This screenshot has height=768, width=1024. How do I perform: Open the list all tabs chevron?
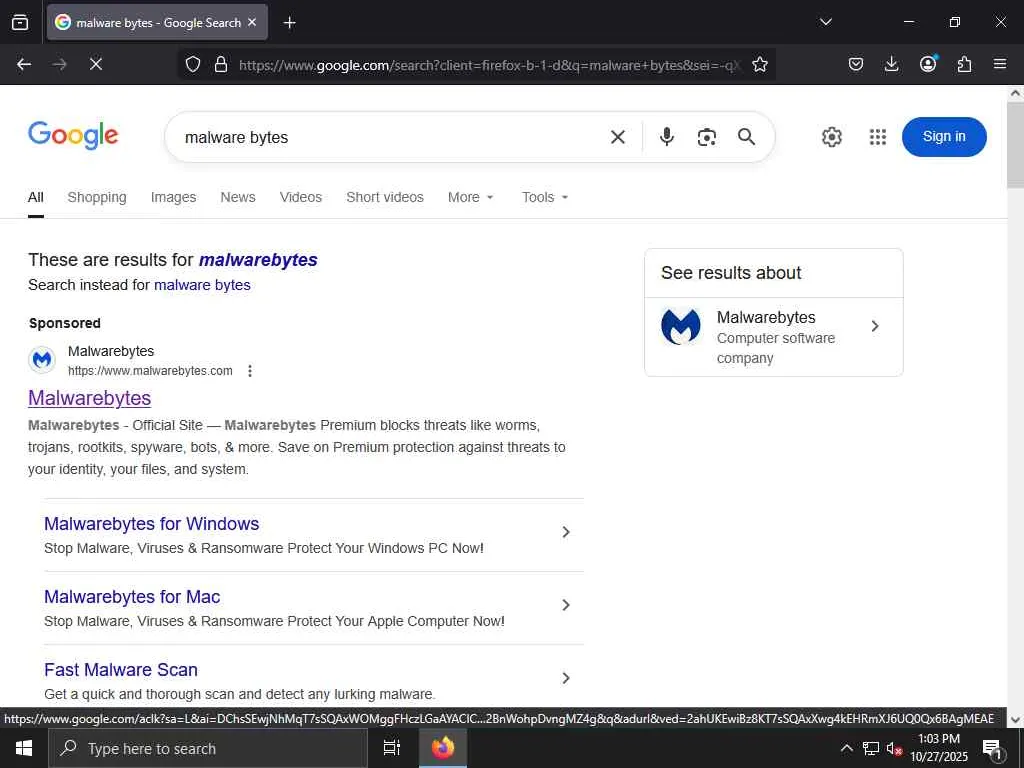825,22
